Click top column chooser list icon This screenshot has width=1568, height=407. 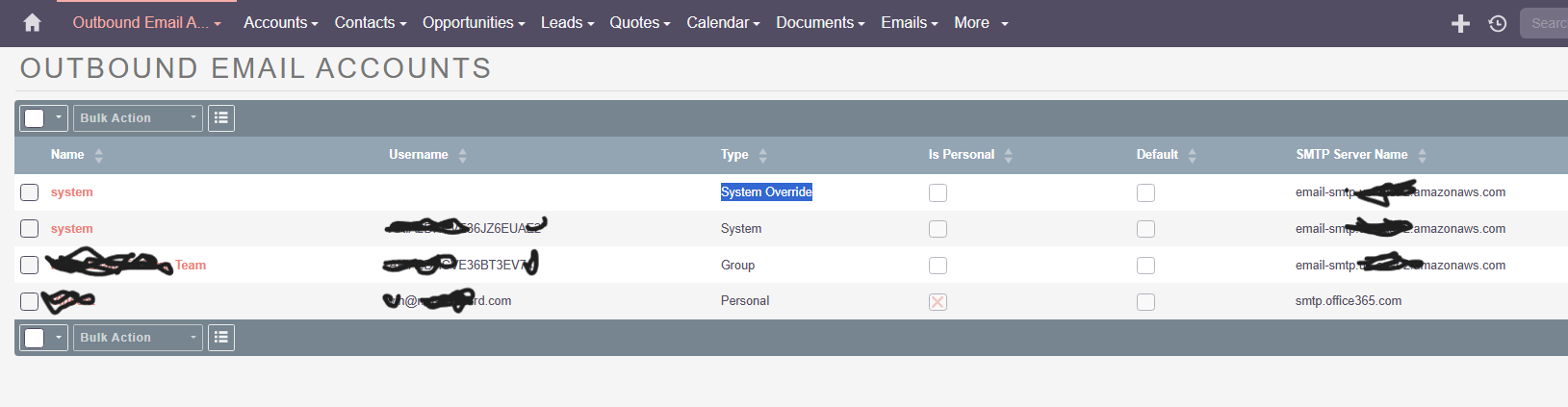tap(221, 118)
